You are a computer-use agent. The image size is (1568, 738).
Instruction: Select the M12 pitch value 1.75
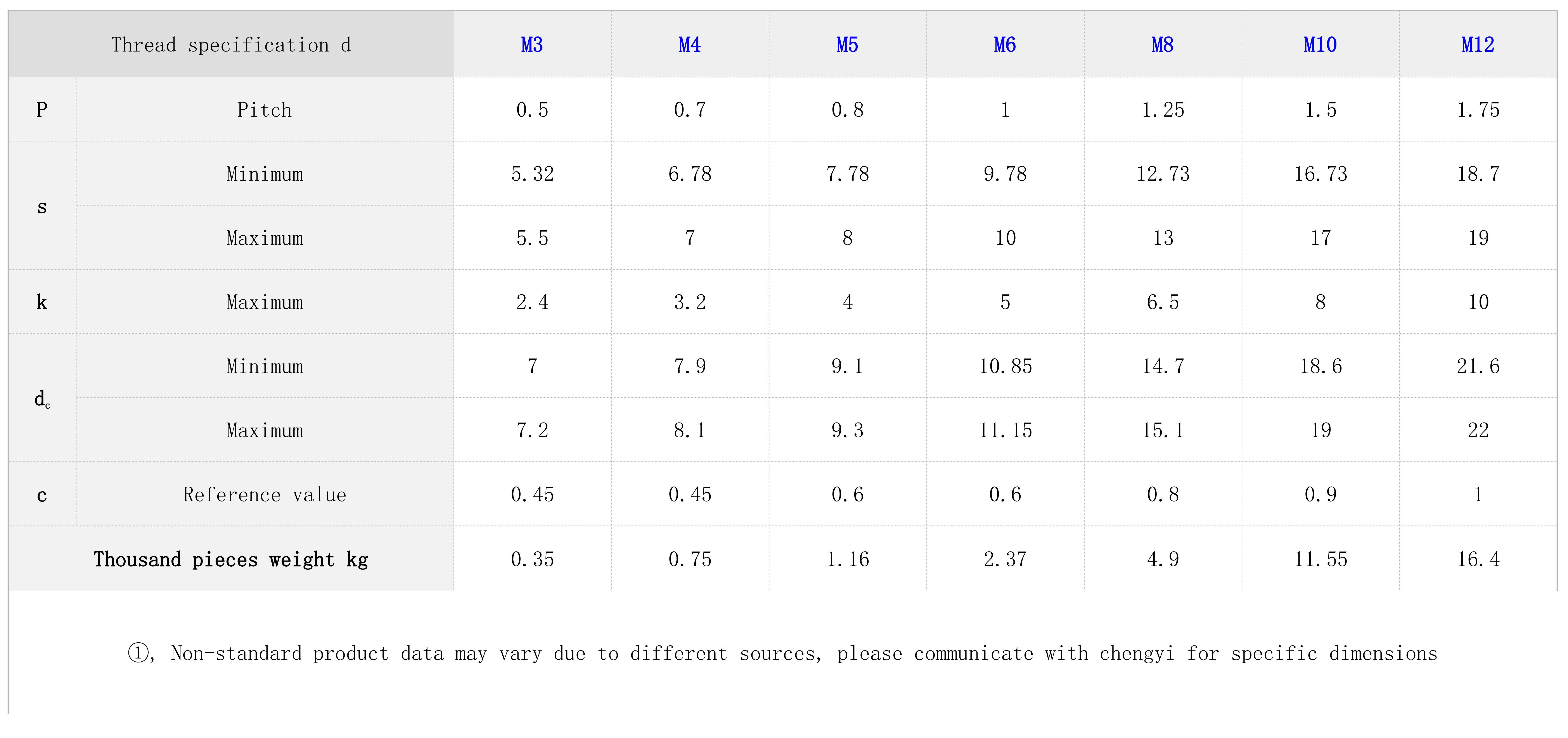pyautogui.click(x=1478, y=110)
